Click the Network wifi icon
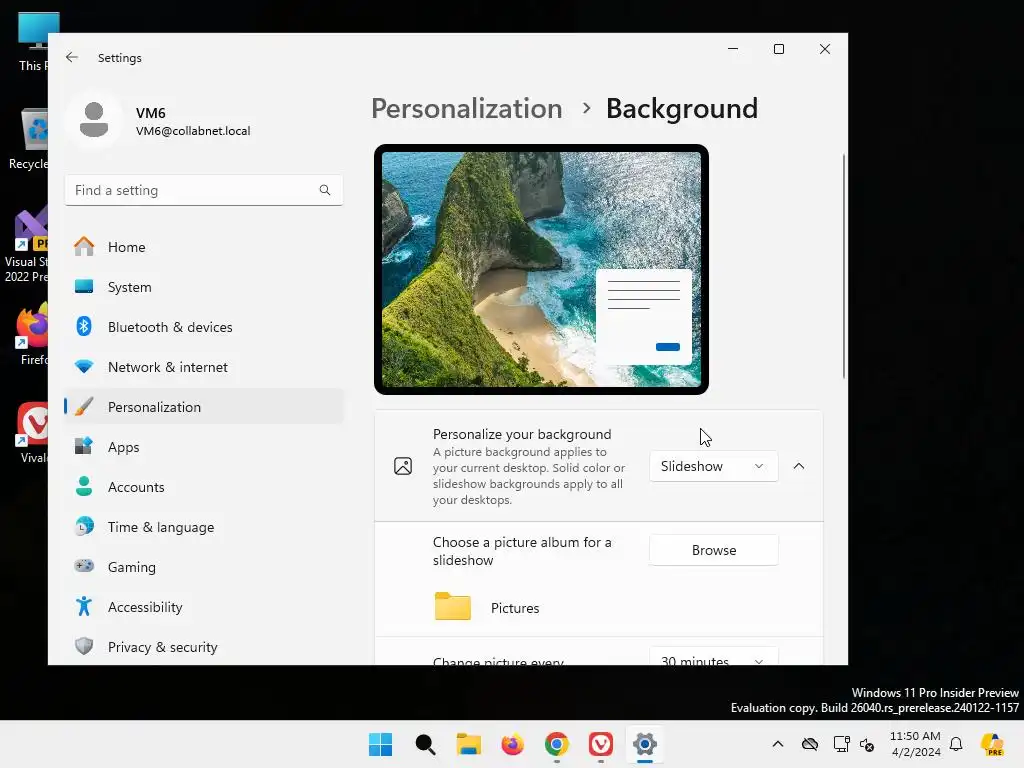The image size is (1024, 768). pos(84,366)
